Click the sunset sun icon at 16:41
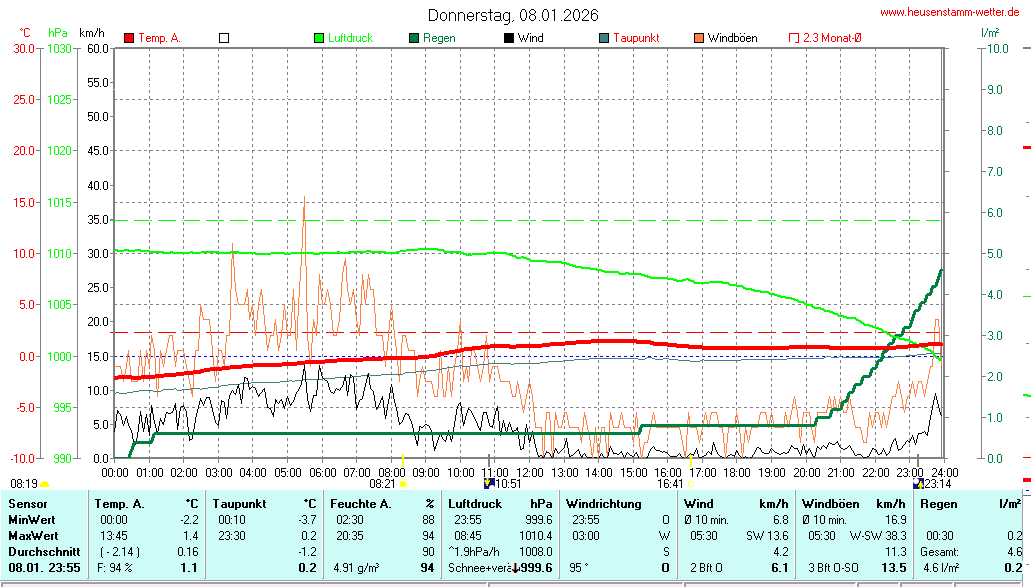 coord(689,483)
